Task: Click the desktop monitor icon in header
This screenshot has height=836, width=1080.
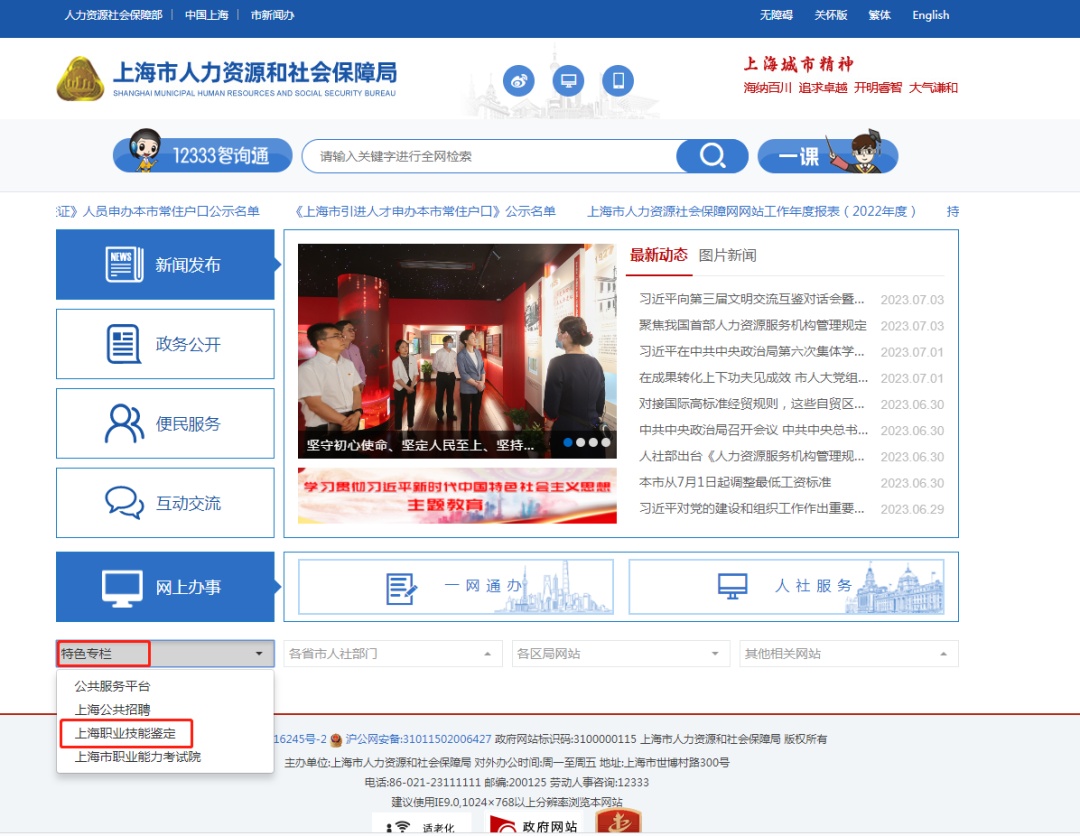Action: tap(568, 80)
